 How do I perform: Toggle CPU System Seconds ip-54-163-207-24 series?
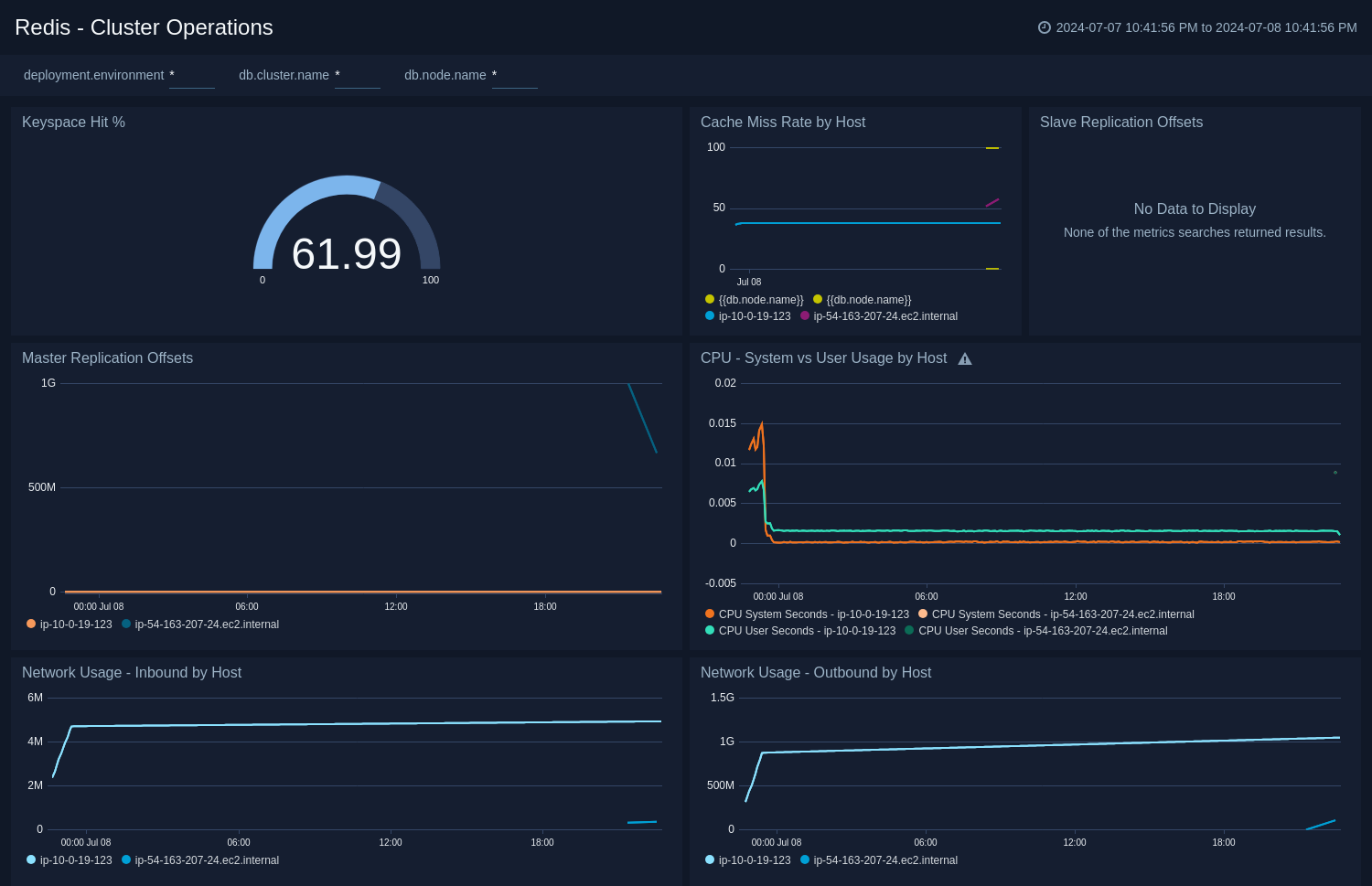(1056, 614)
